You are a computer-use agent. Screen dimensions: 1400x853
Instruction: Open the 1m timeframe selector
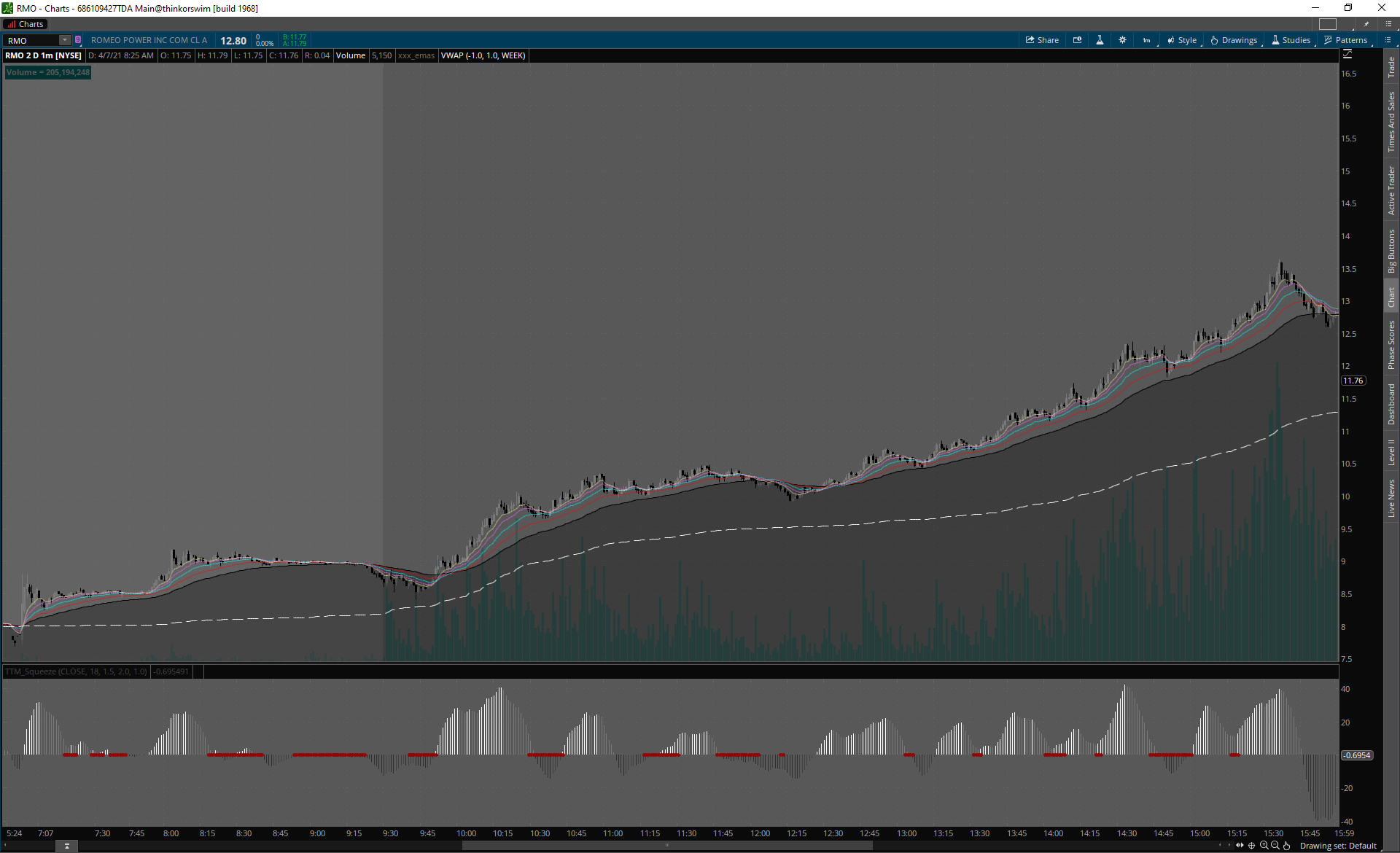[1146, 40]
